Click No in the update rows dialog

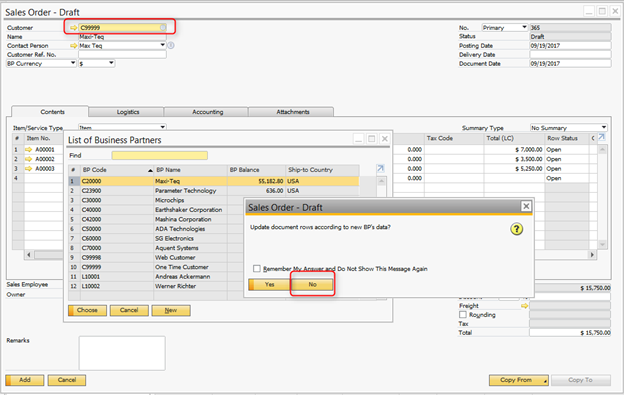[312, 284]
